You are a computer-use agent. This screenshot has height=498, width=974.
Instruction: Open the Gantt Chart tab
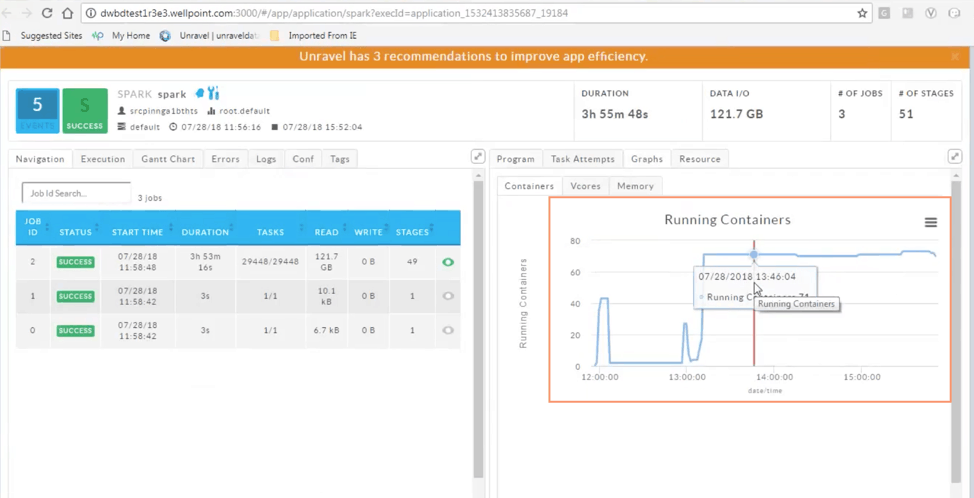pyautogui.click(x=168, y=159)
